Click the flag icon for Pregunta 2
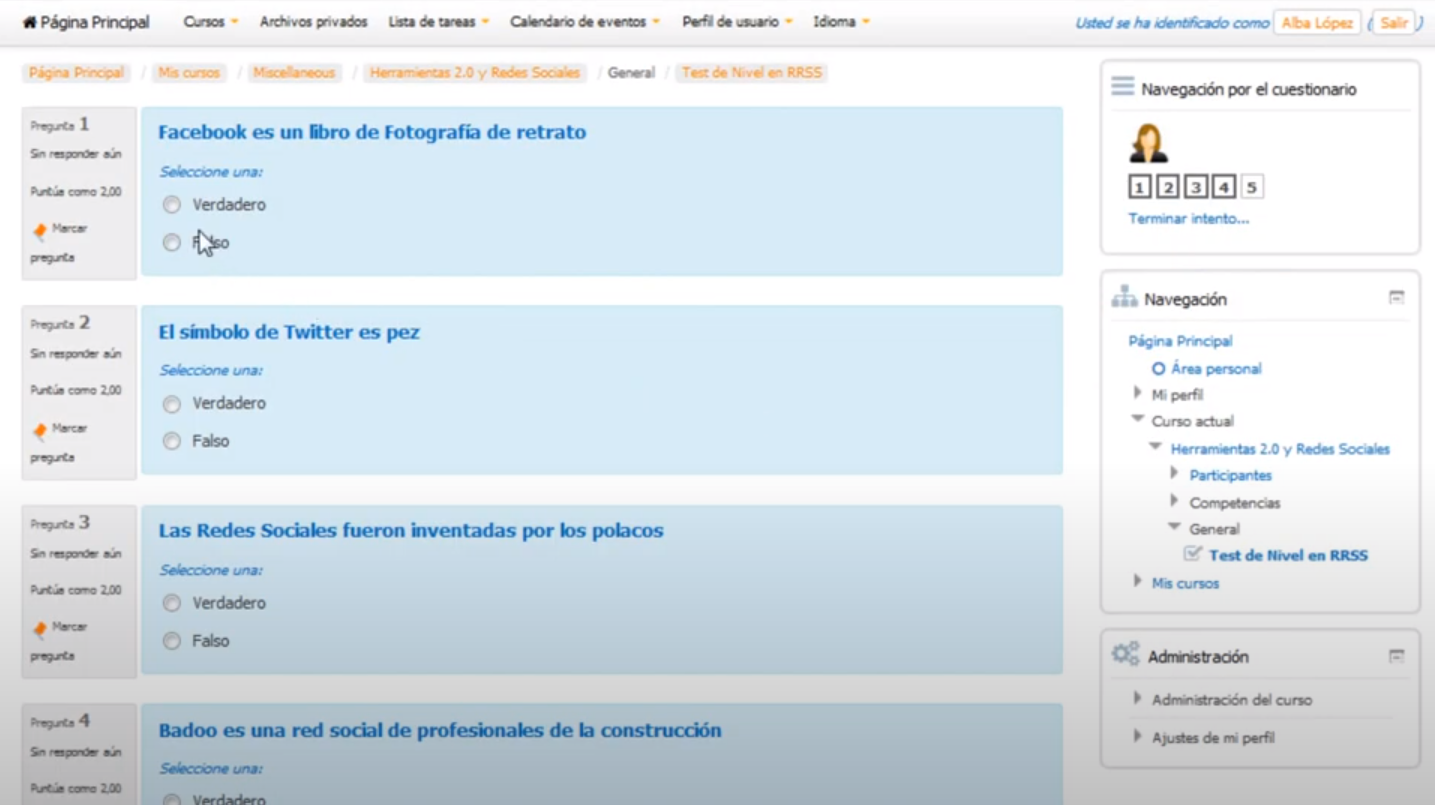Screen dimensions: 1435x805 click(39, 431)
